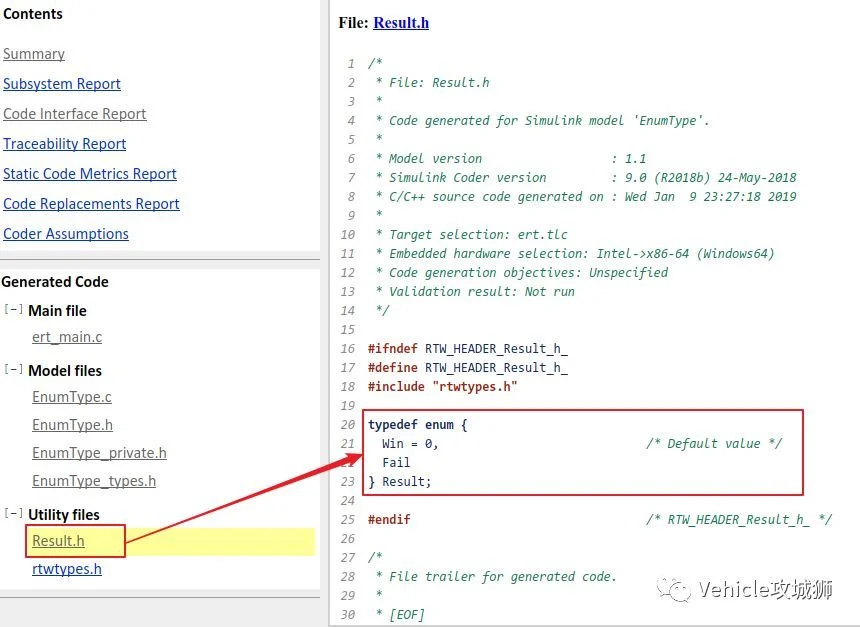Viewport: 860px width, 627px height.
Task: Click the 'Fail' enum entry
Action: tap(396, 462)
